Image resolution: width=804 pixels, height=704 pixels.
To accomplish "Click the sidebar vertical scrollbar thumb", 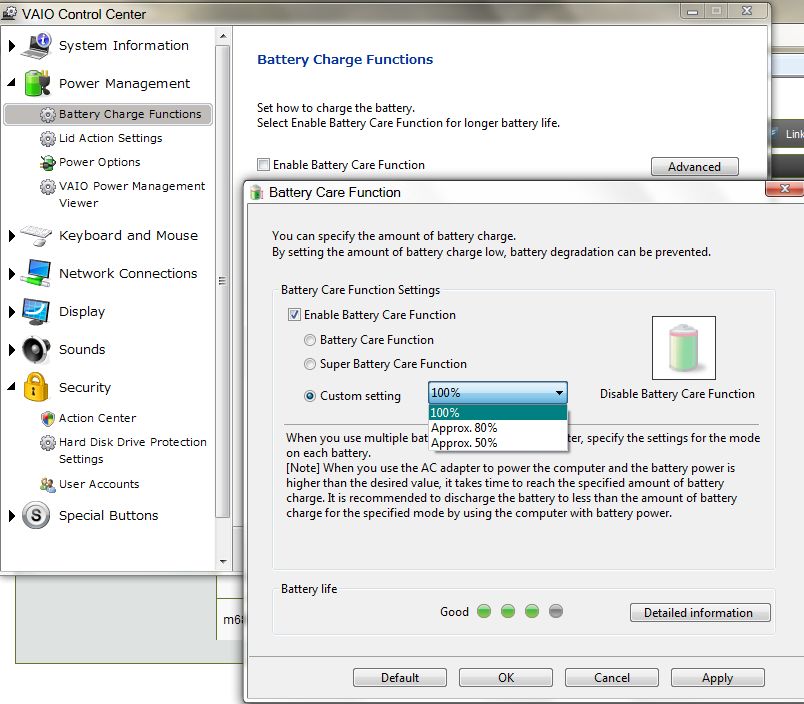I will pyautogui.click(x=223, y=281).
